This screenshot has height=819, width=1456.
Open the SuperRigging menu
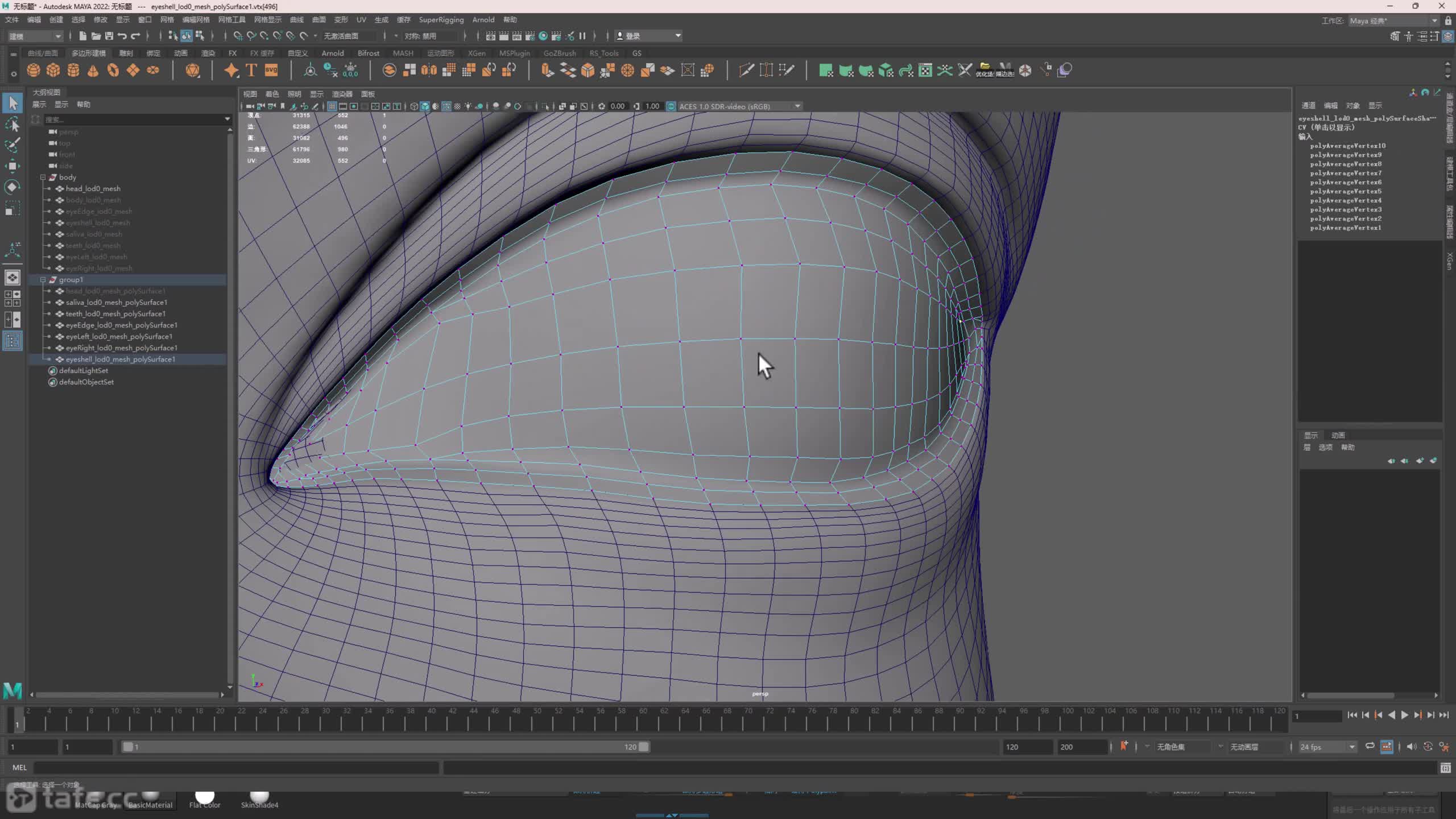click(441, 19)
